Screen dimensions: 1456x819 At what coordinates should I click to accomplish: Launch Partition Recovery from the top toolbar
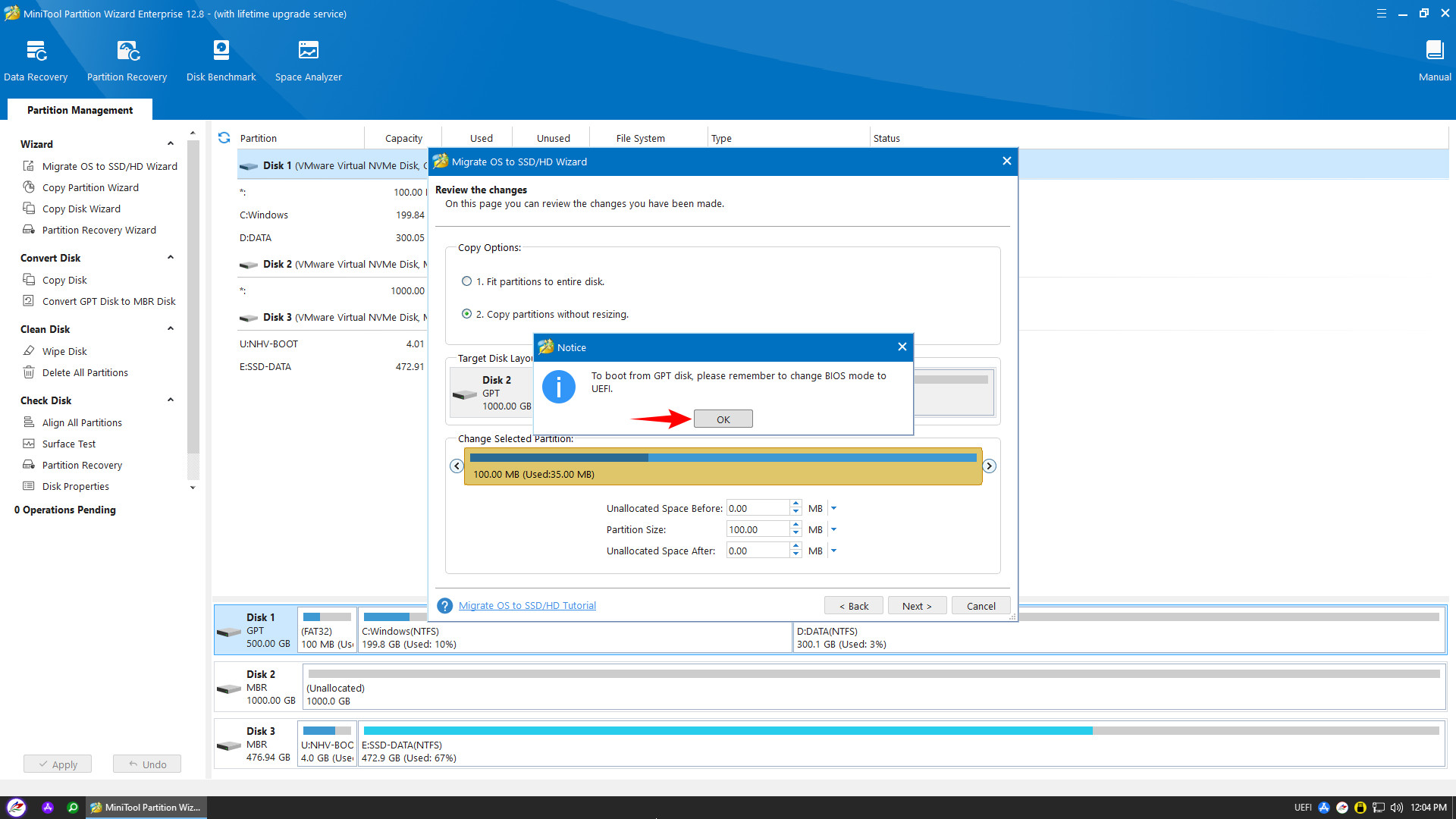(127, 52)
